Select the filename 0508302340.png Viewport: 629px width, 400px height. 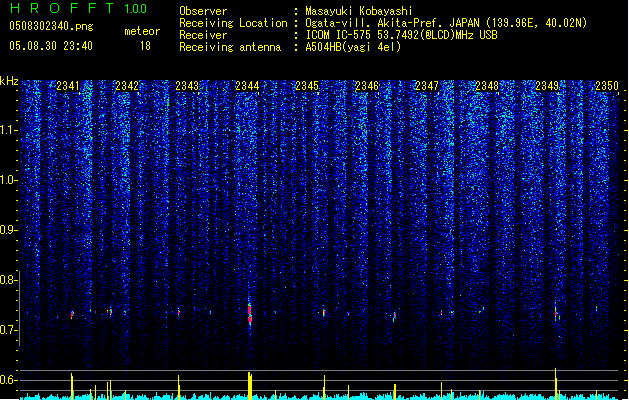pos(51,26)
